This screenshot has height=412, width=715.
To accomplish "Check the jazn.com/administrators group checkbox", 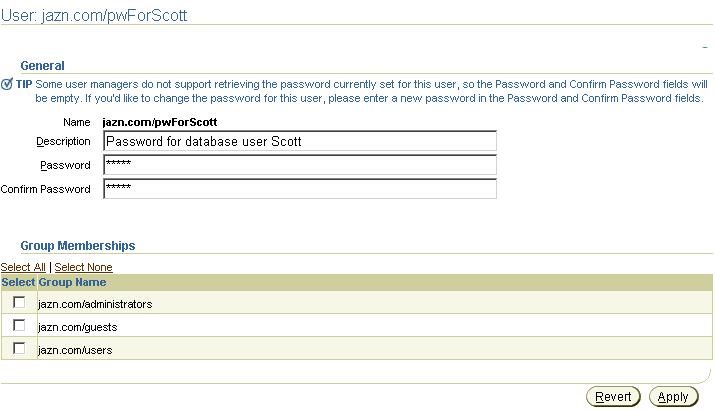I will 19,302.
